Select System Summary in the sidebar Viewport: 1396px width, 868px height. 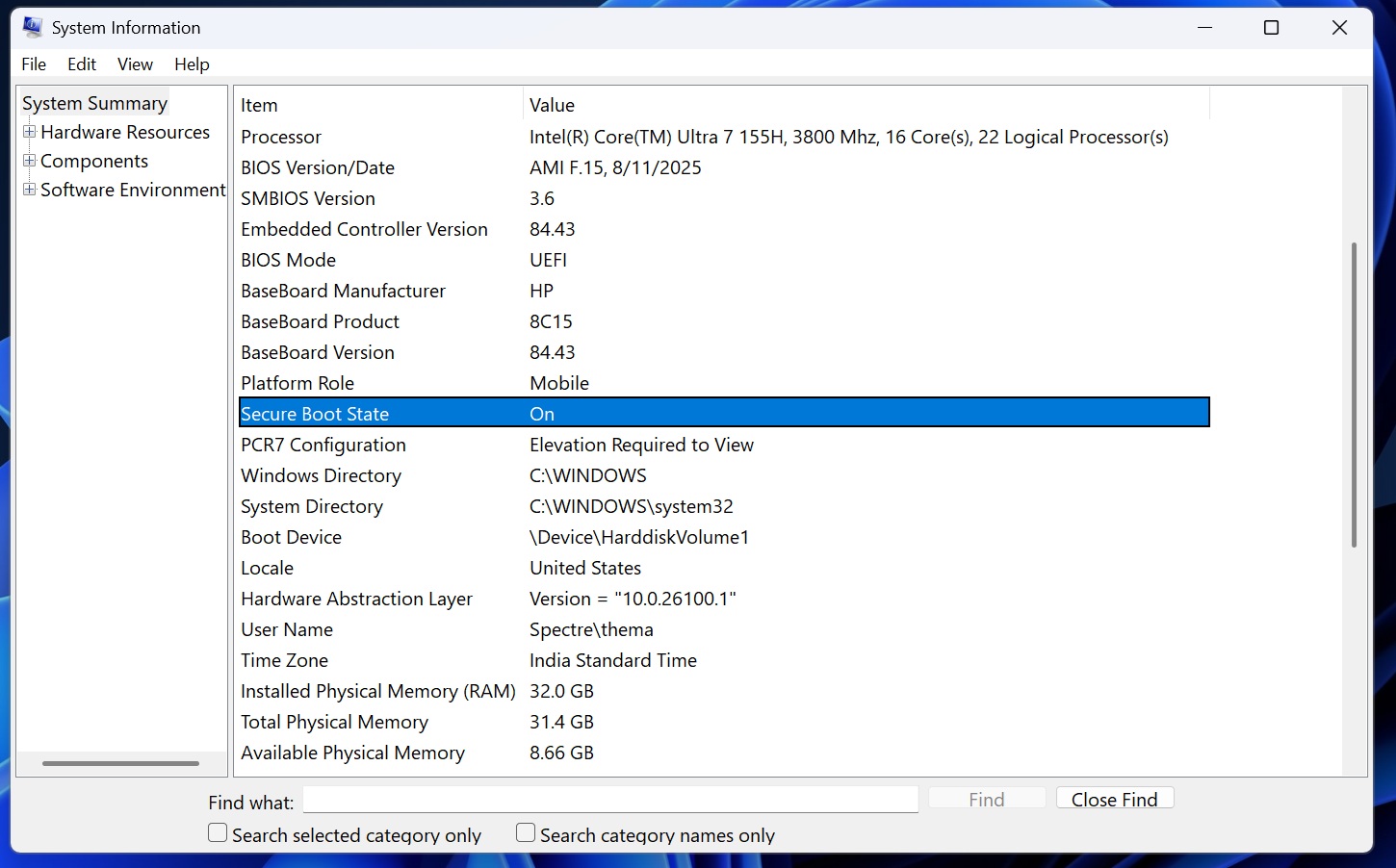click(x=94, y=103)
